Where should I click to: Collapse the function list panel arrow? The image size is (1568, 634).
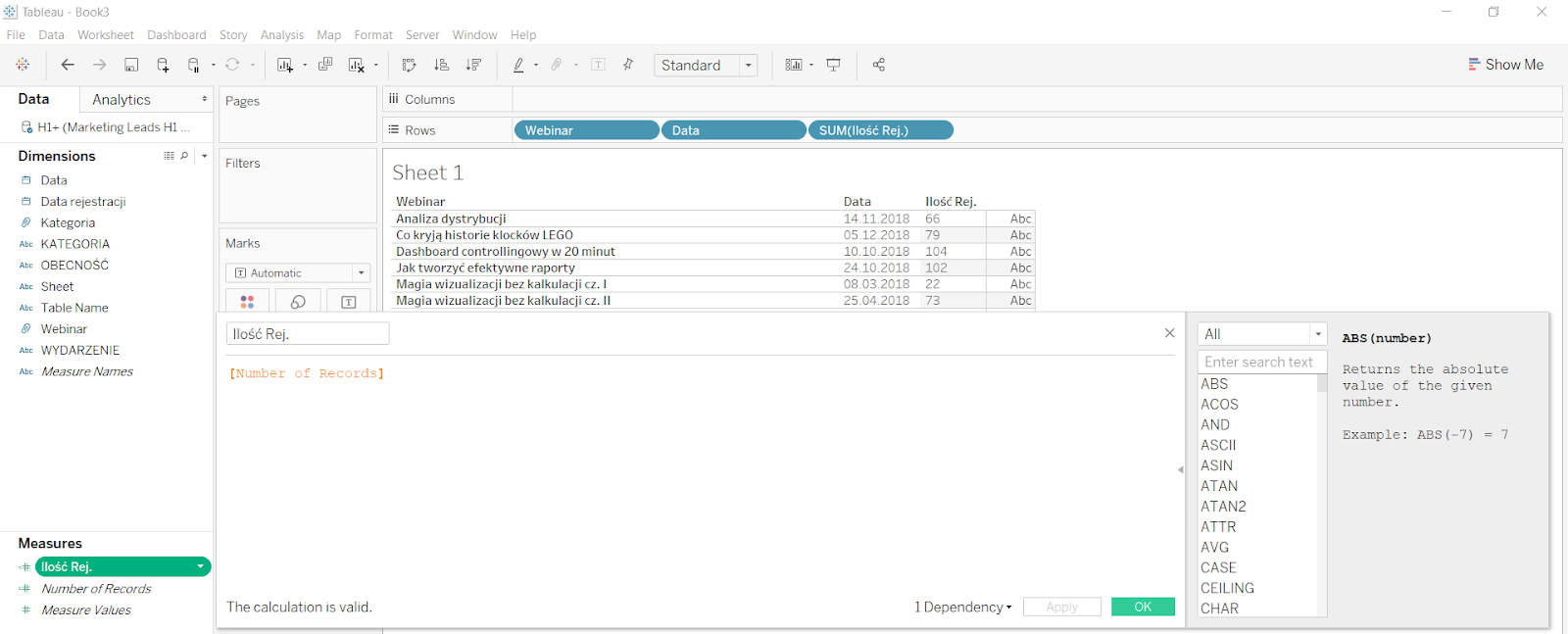(1180, 469)
